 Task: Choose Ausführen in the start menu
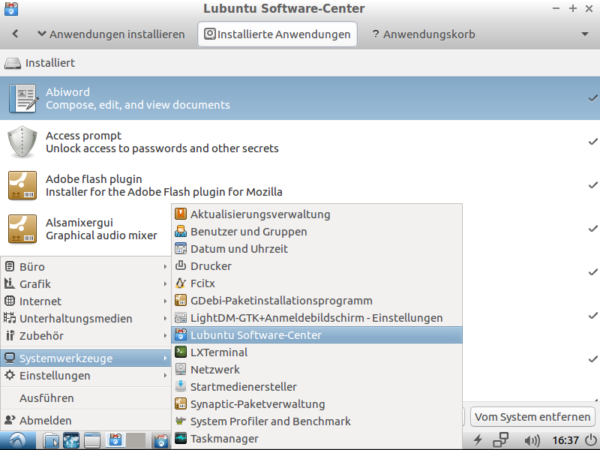coord(86,398)
